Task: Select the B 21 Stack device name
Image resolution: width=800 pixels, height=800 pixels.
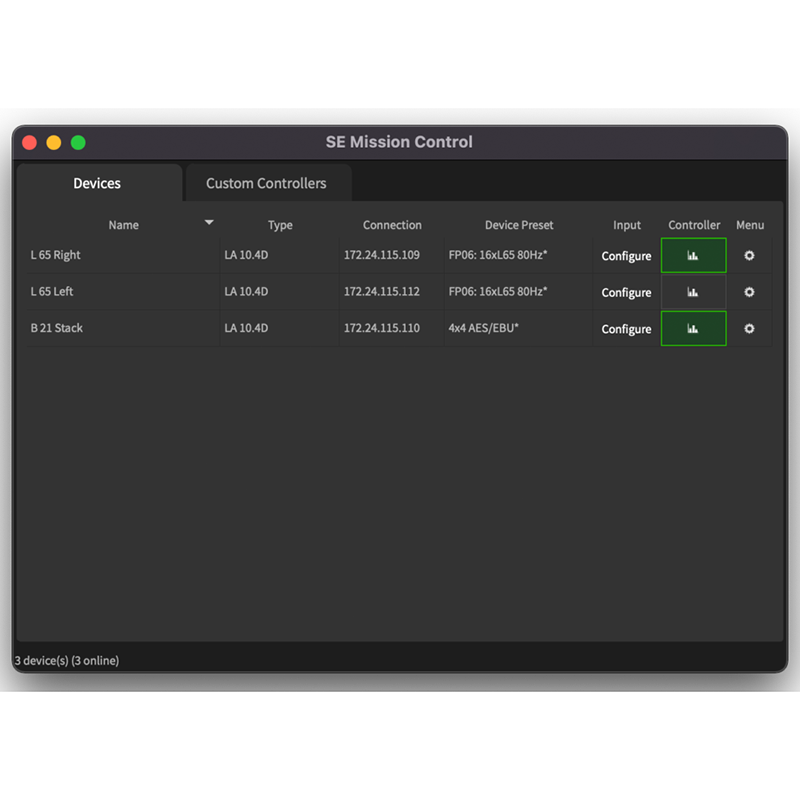Action: pos(57,328)
